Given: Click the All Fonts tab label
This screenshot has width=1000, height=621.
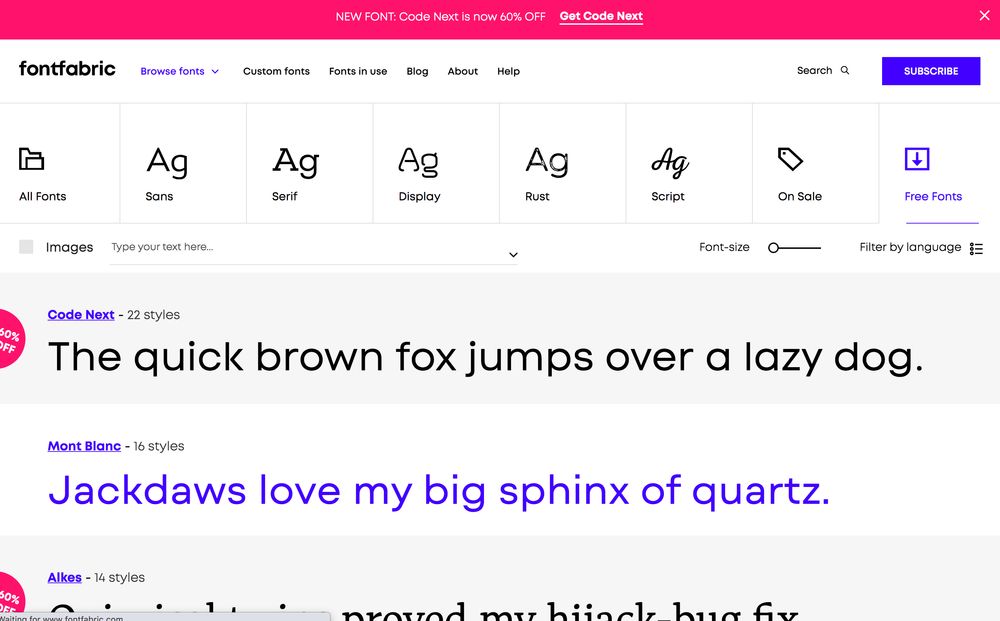Looking at the screenshot, I should 43,196.
